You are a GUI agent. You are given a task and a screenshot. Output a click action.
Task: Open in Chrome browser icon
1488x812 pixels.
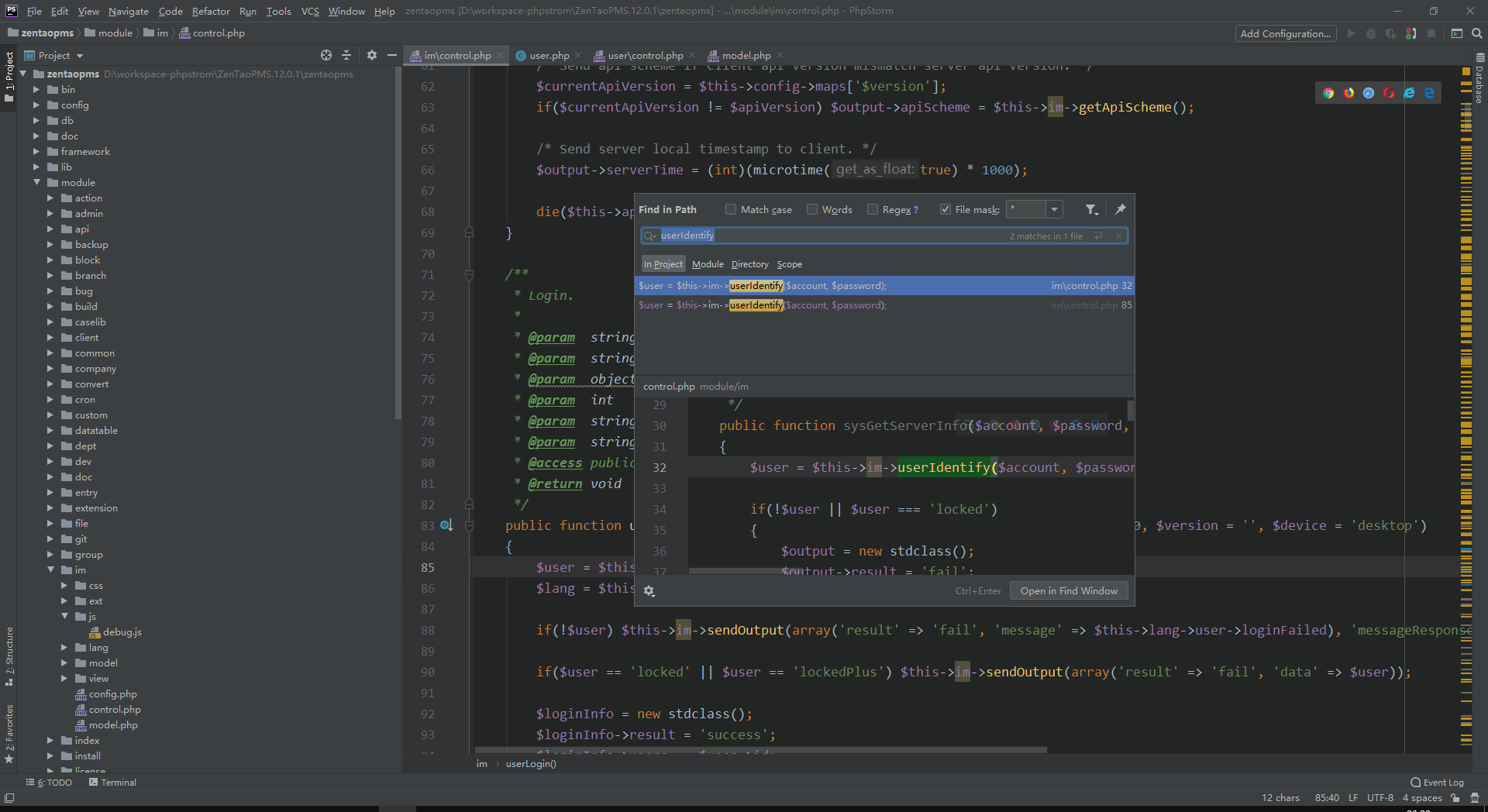point(1328,93)
